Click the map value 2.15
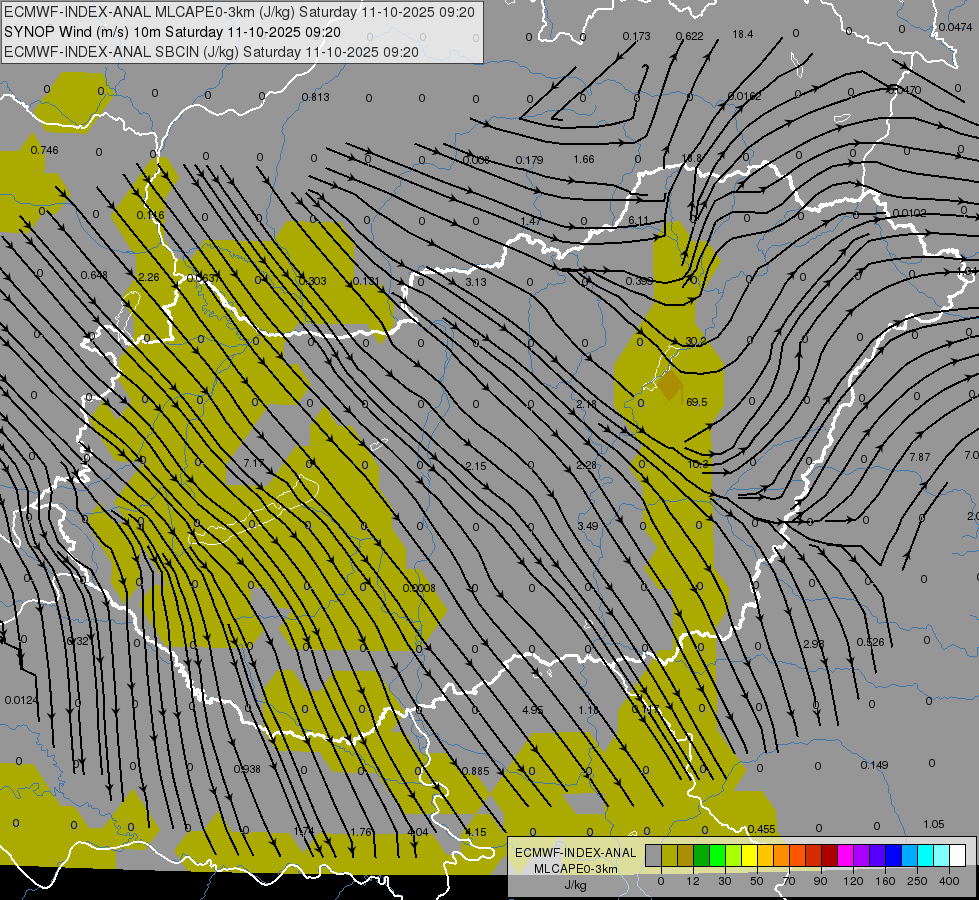 tap(476, 466)
